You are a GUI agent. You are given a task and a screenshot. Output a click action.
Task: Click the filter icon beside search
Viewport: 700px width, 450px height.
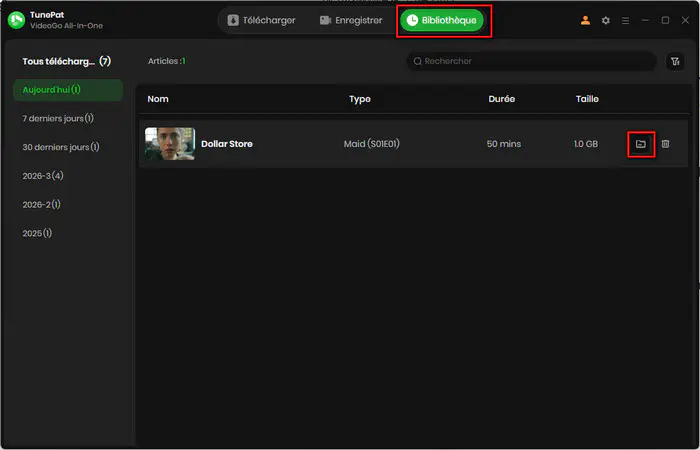pos(675,61)
